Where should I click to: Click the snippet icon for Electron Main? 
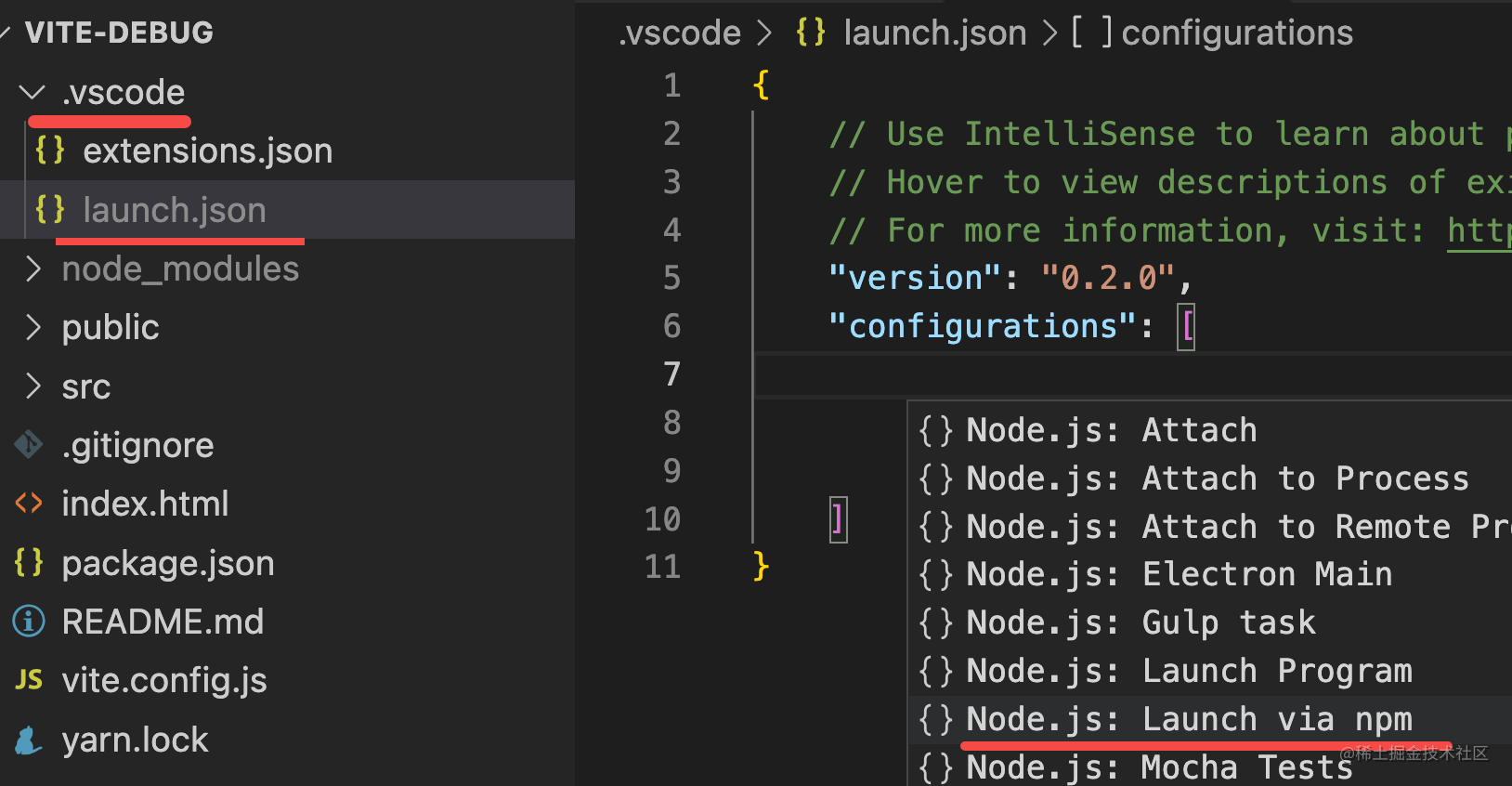tap(936, 574)
